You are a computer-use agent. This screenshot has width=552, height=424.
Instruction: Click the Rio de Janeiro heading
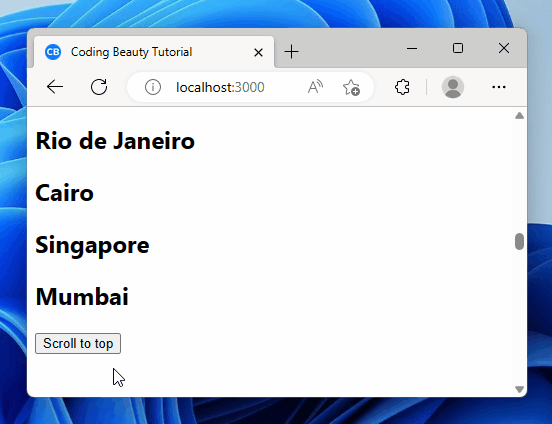115,141
